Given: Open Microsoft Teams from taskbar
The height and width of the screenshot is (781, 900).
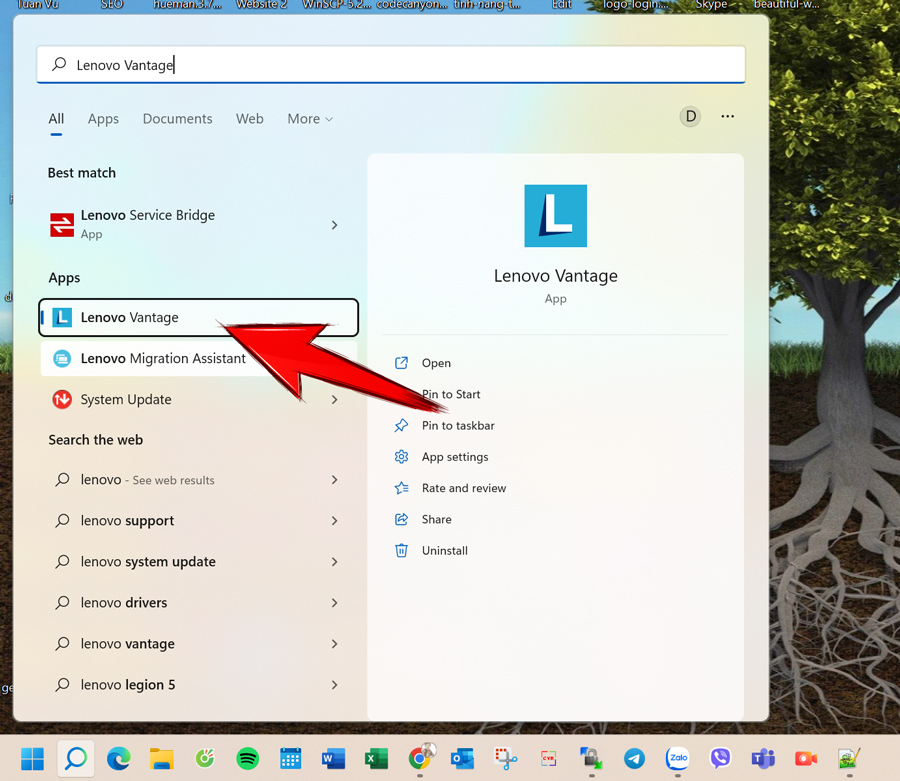Looking at the screenshot, I should coord(763,759).
